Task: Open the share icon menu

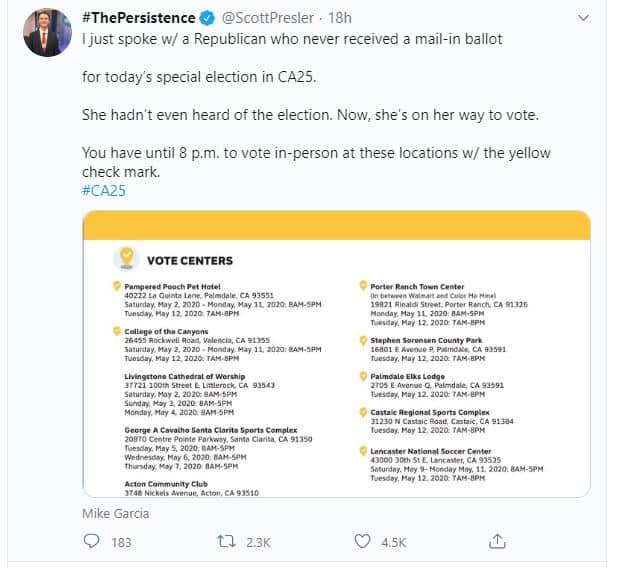Action: click(496, 542)
